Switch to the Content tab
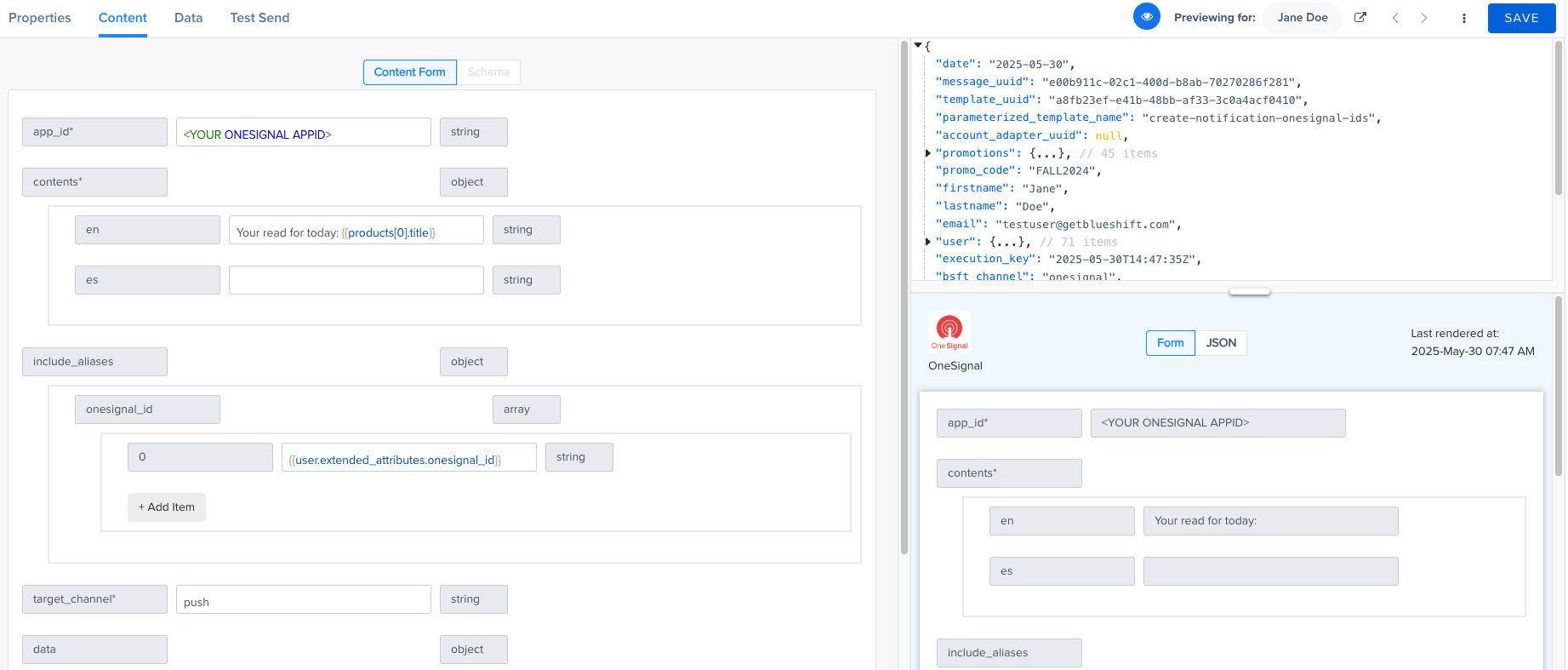This screenshot has width=1568, height=670. click(x=123, y=18)
